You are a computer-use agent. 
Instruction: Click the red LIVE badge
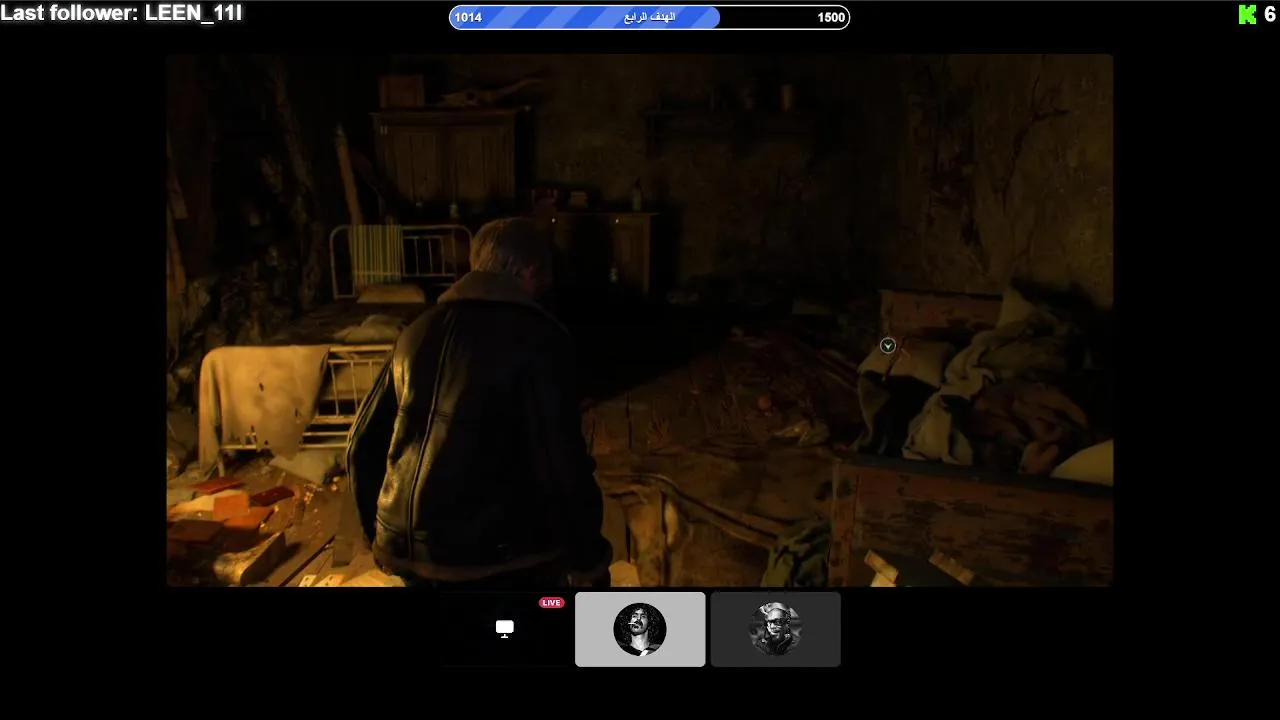551,603
